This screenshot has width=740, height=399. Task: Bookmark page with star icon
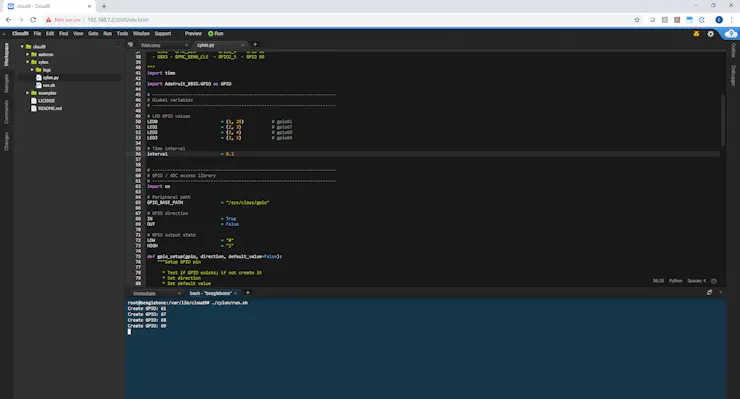637,20
